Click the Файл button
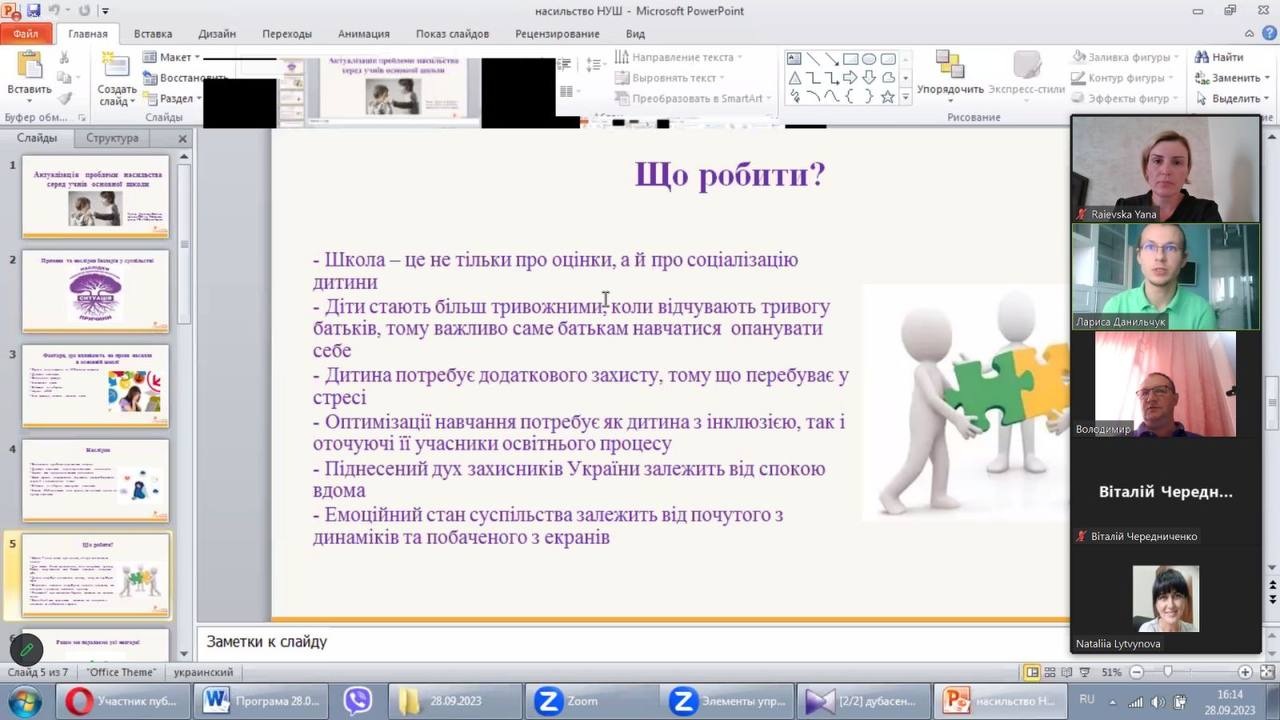The image size is (1280, 720). [x=26, y=33]
